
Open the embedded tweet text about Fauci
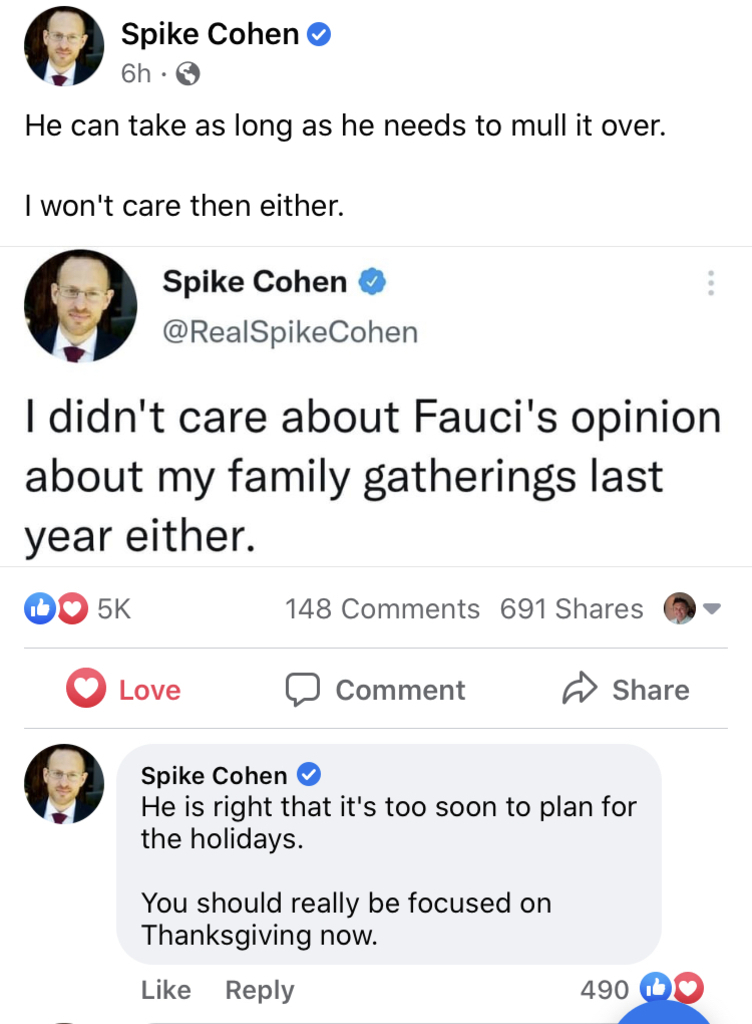(372, 477)
